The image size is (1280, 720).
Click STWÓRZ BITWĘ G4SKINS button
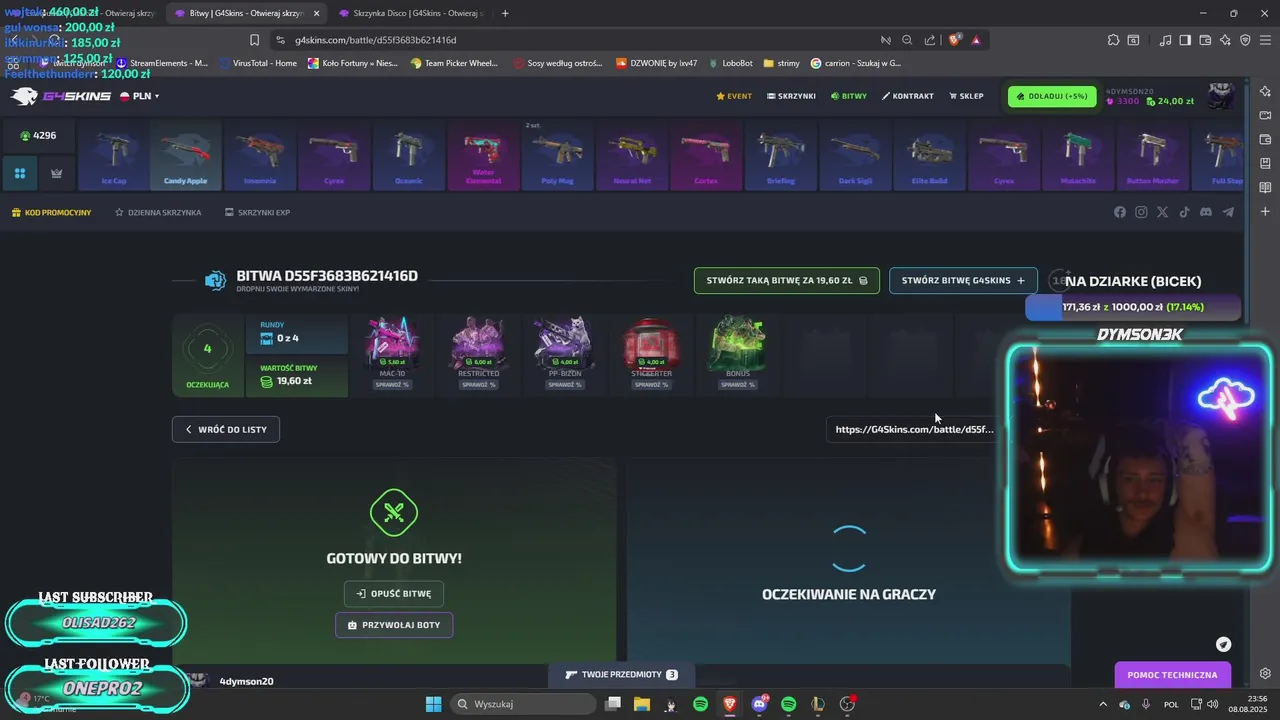click(x=963, y=281)
